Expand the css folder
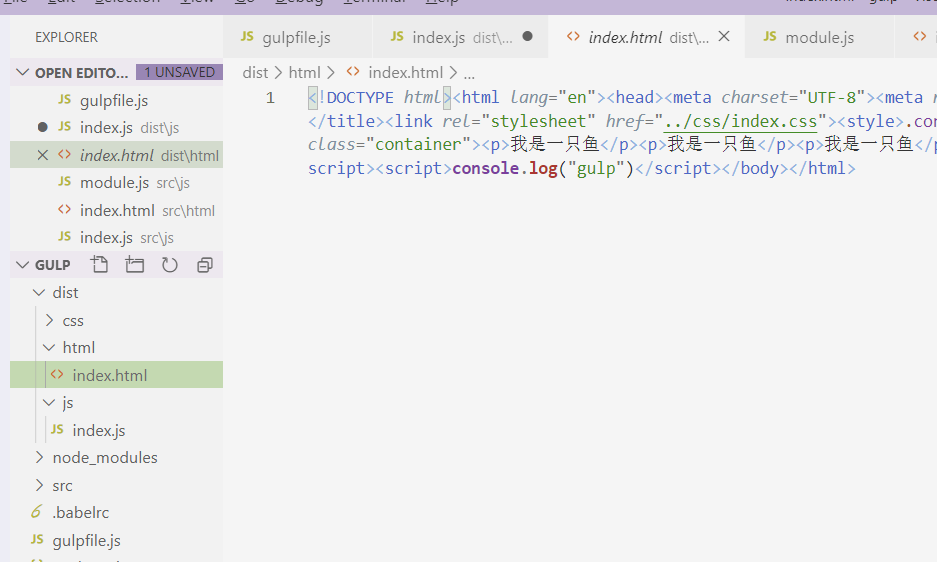937x562 pixels. pos(50,320)
